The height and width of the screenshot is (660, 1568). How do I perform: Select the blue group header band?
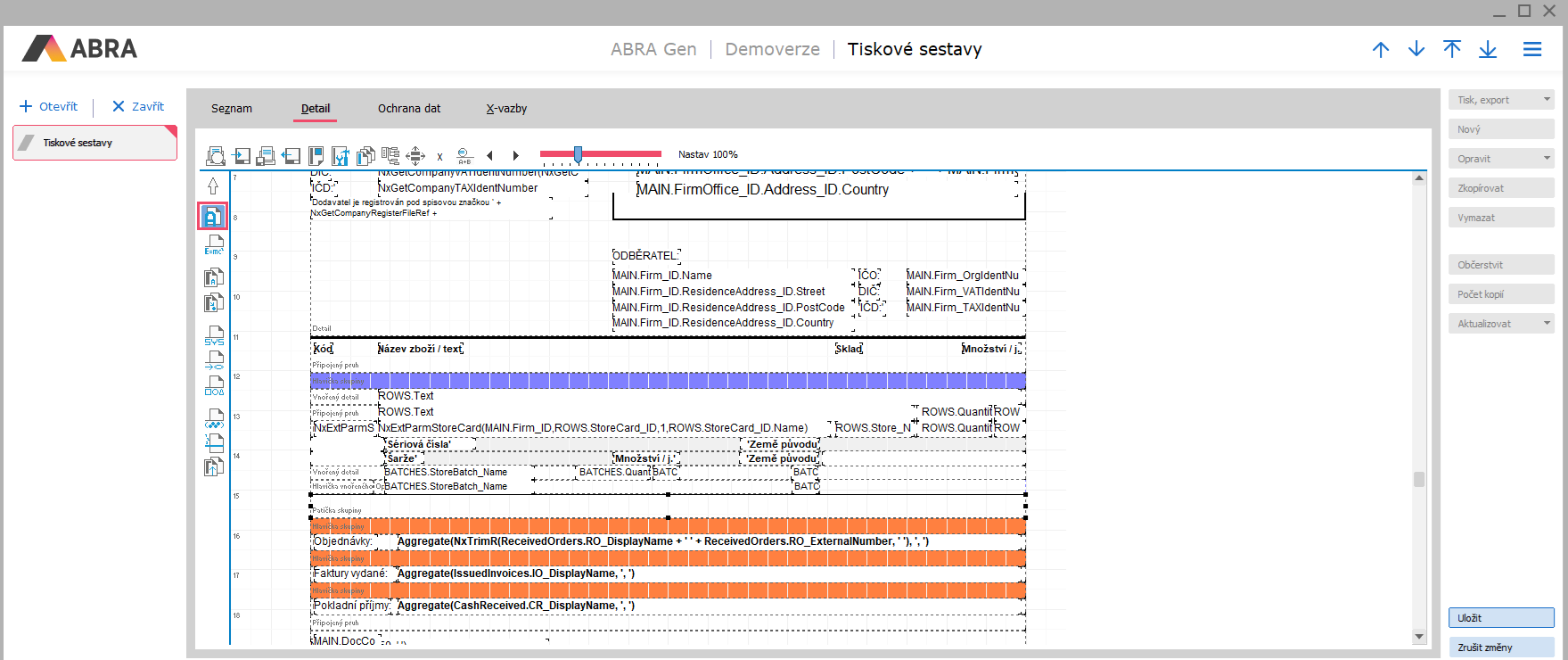tap(668, 381)
